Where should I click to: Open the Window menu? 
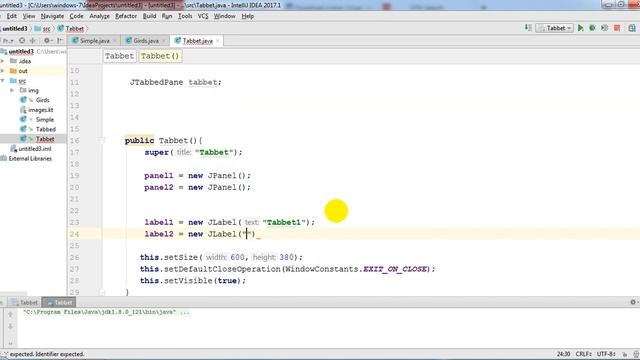224,16
